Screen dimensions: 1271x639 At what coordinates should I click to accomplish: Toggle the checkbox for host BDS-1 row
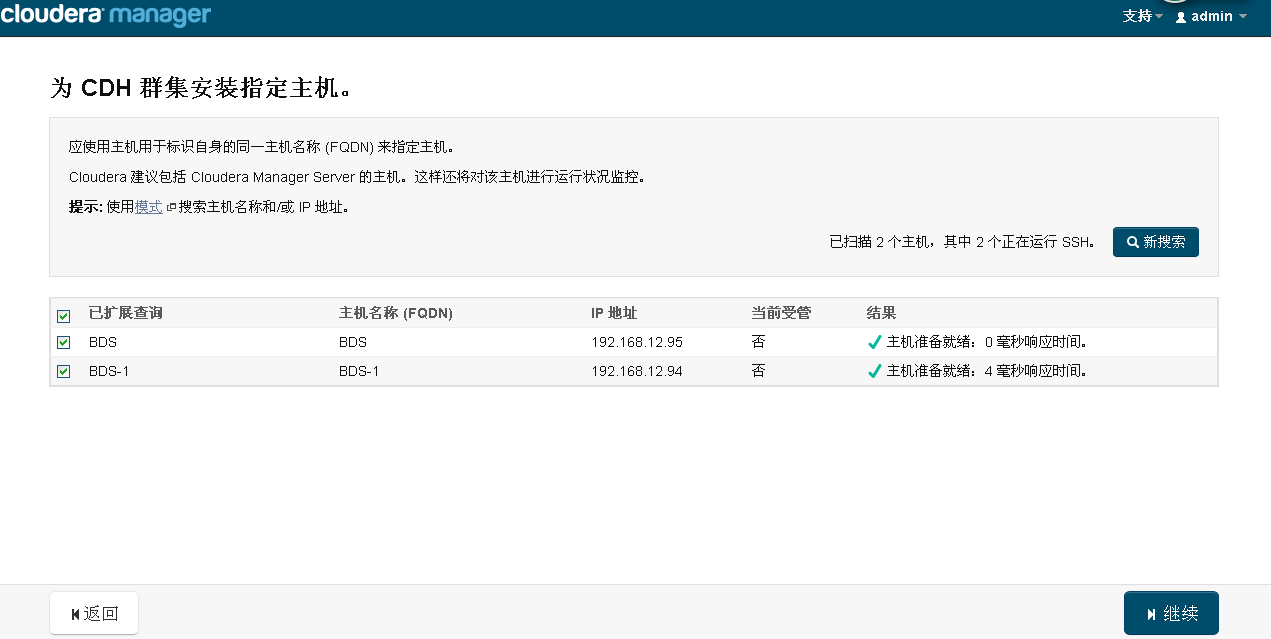coord(64,372)
